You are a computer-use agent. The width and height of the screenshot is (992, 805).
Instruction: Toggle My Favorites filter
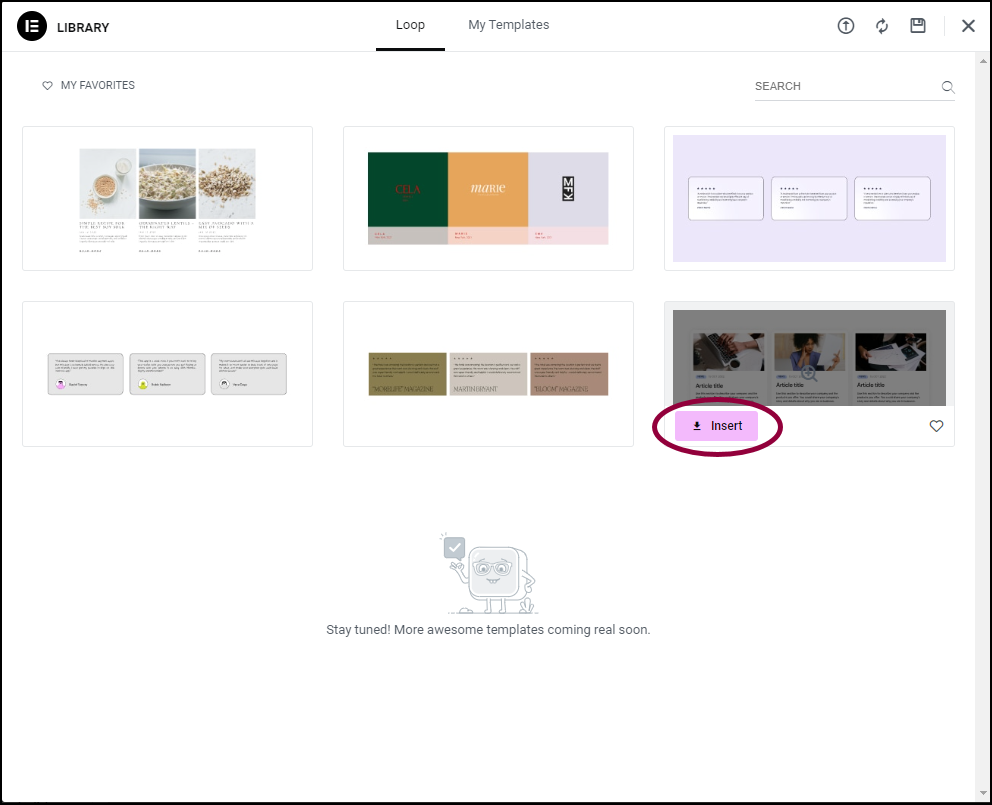(89, 85)
